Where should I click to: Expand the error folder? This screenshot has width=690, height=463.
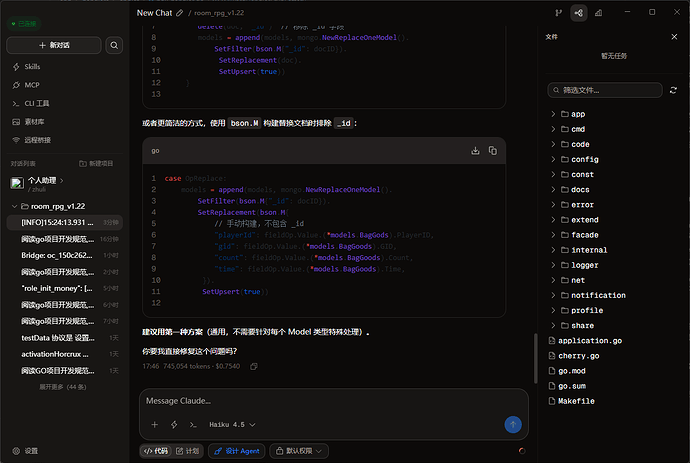click(x=553, y=205)
